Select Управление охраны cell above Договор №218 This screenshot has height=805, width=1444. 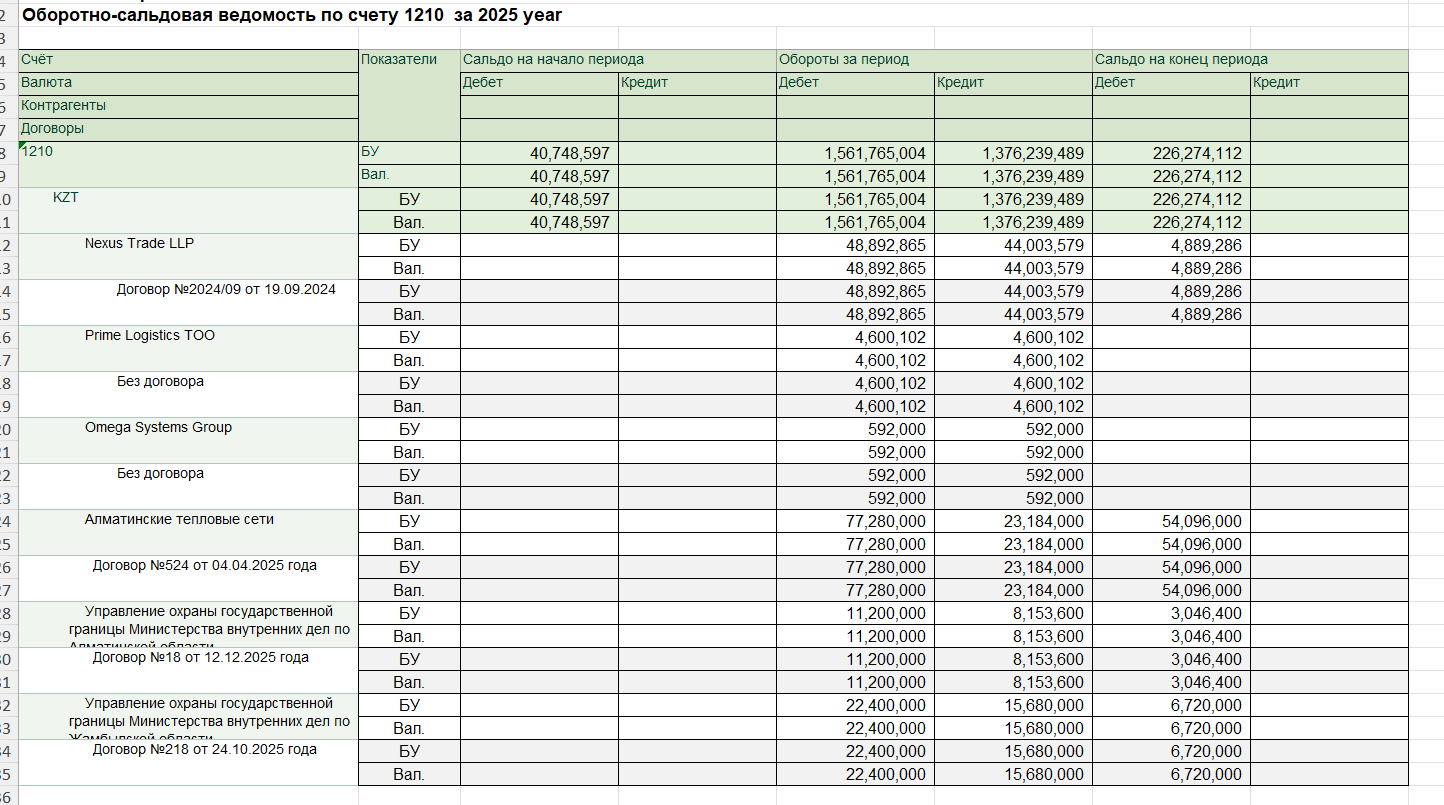pos(189,716)
